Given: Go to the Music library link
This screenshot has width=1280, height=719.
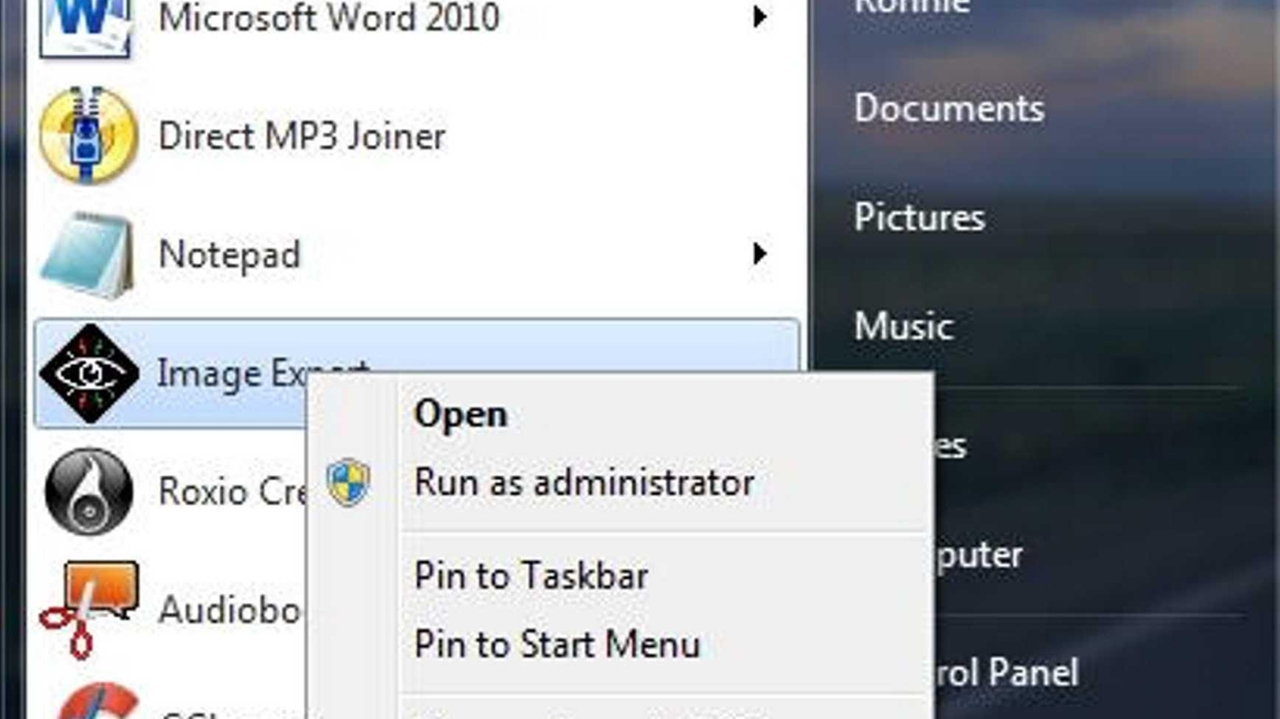Looking at the screenshot, I should tap(903, 326).
